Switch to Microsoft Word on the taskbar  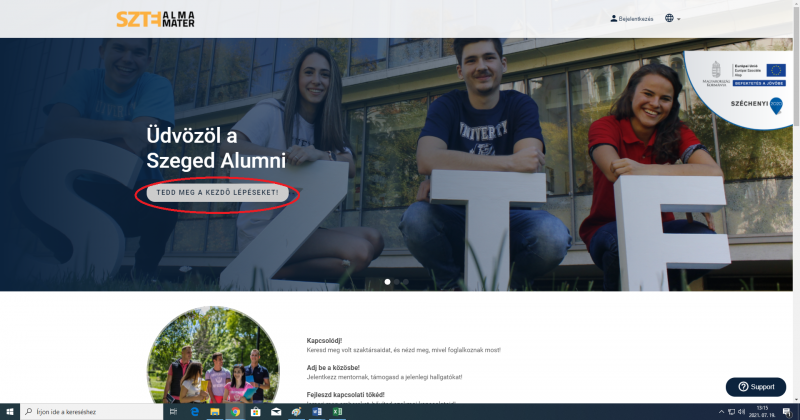(317, 412)
